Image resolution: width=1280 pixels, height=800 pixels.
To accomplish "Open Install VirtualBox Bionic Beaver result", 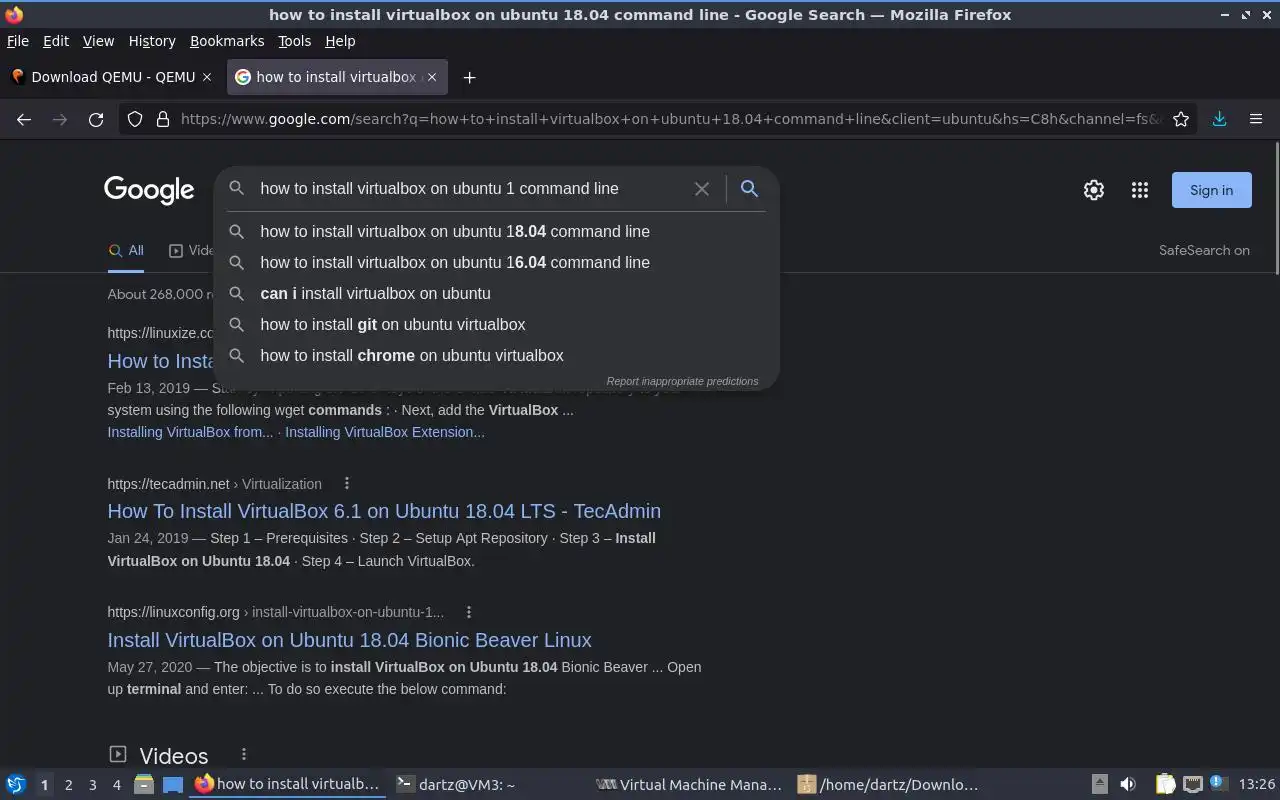I will click(x=349, y=640).
